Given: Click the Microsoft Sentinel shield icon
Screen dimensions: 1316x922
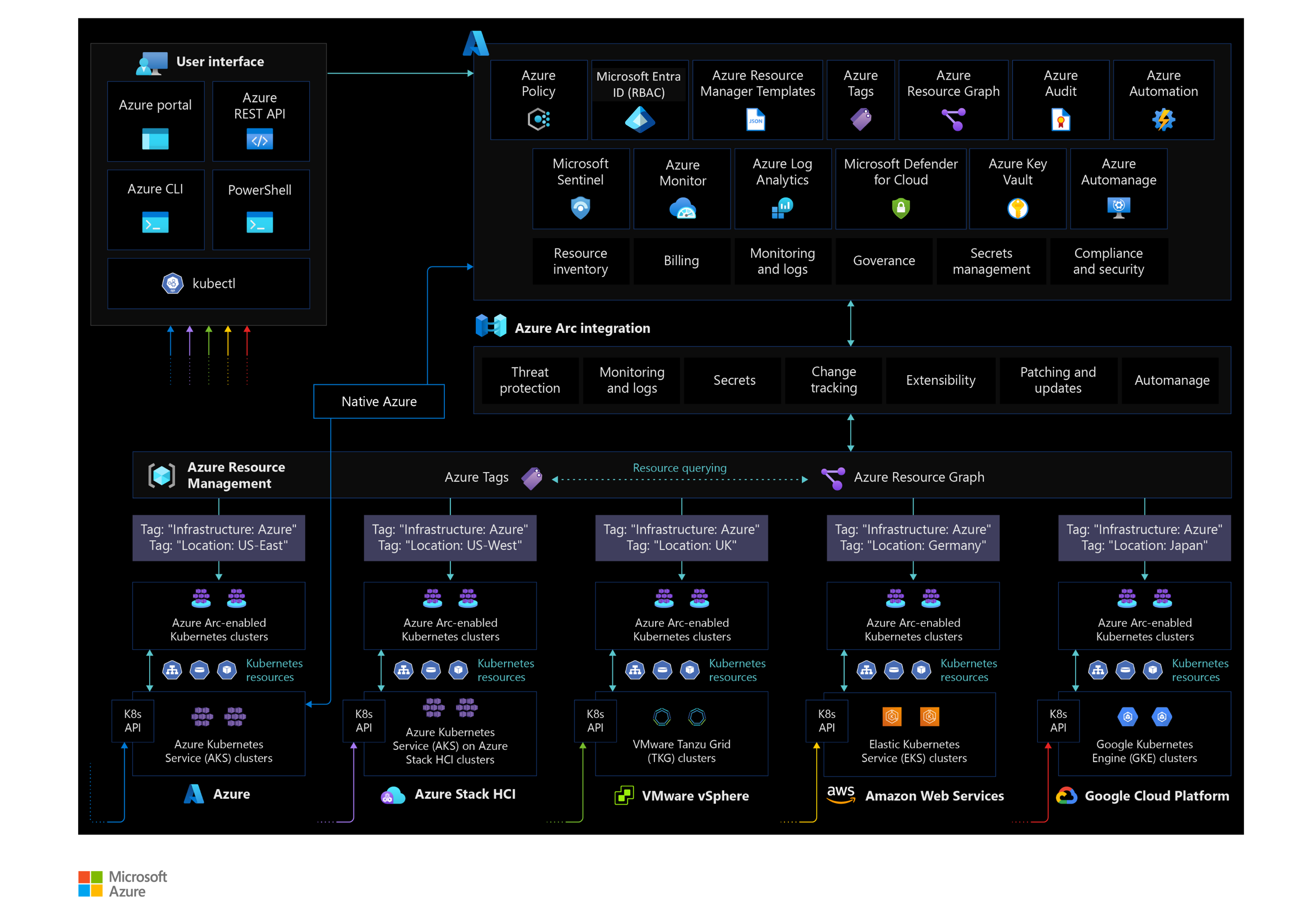Looking at the screenshot, I should (x=580, y=207).
